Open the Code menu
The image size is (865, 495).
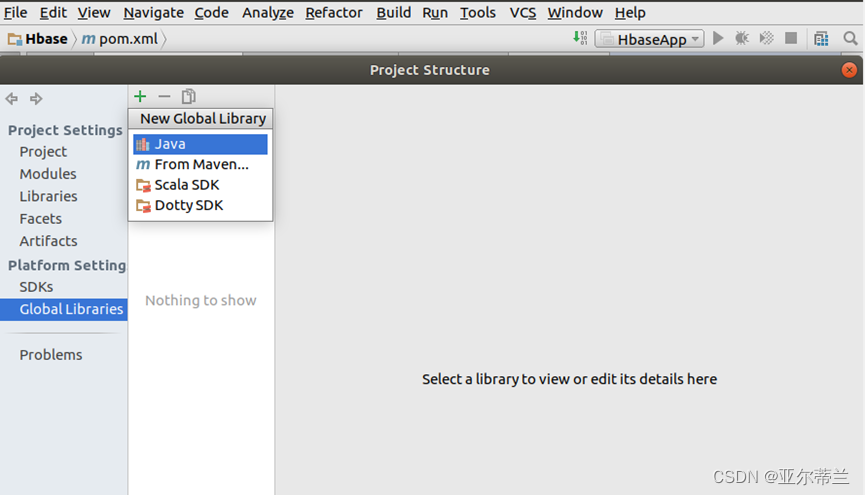coord(211,13)
